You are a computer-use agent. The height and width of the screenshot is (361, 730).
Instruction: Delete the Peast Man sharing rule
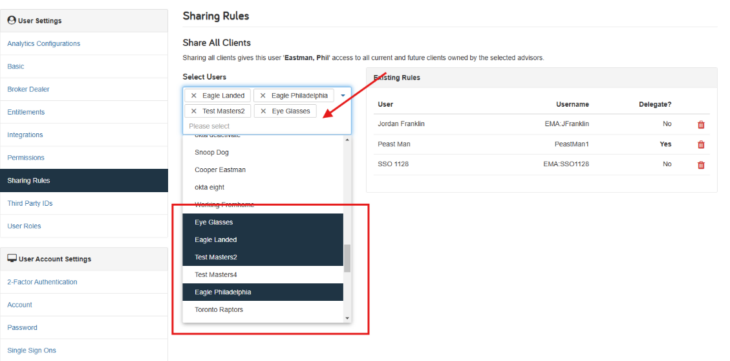[701, 144]
